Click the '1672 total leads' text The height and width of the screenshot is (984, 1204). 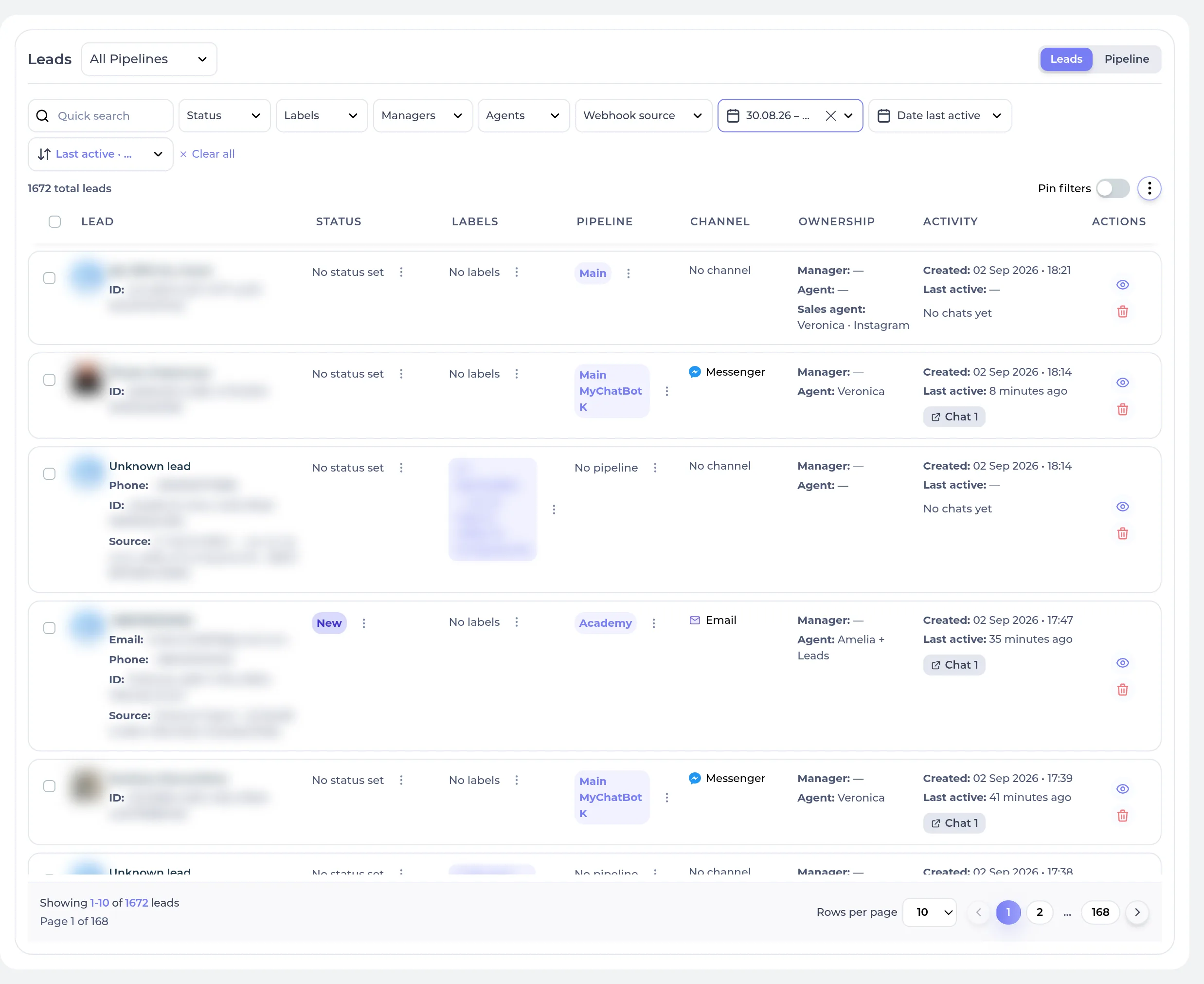pos(69,188)
